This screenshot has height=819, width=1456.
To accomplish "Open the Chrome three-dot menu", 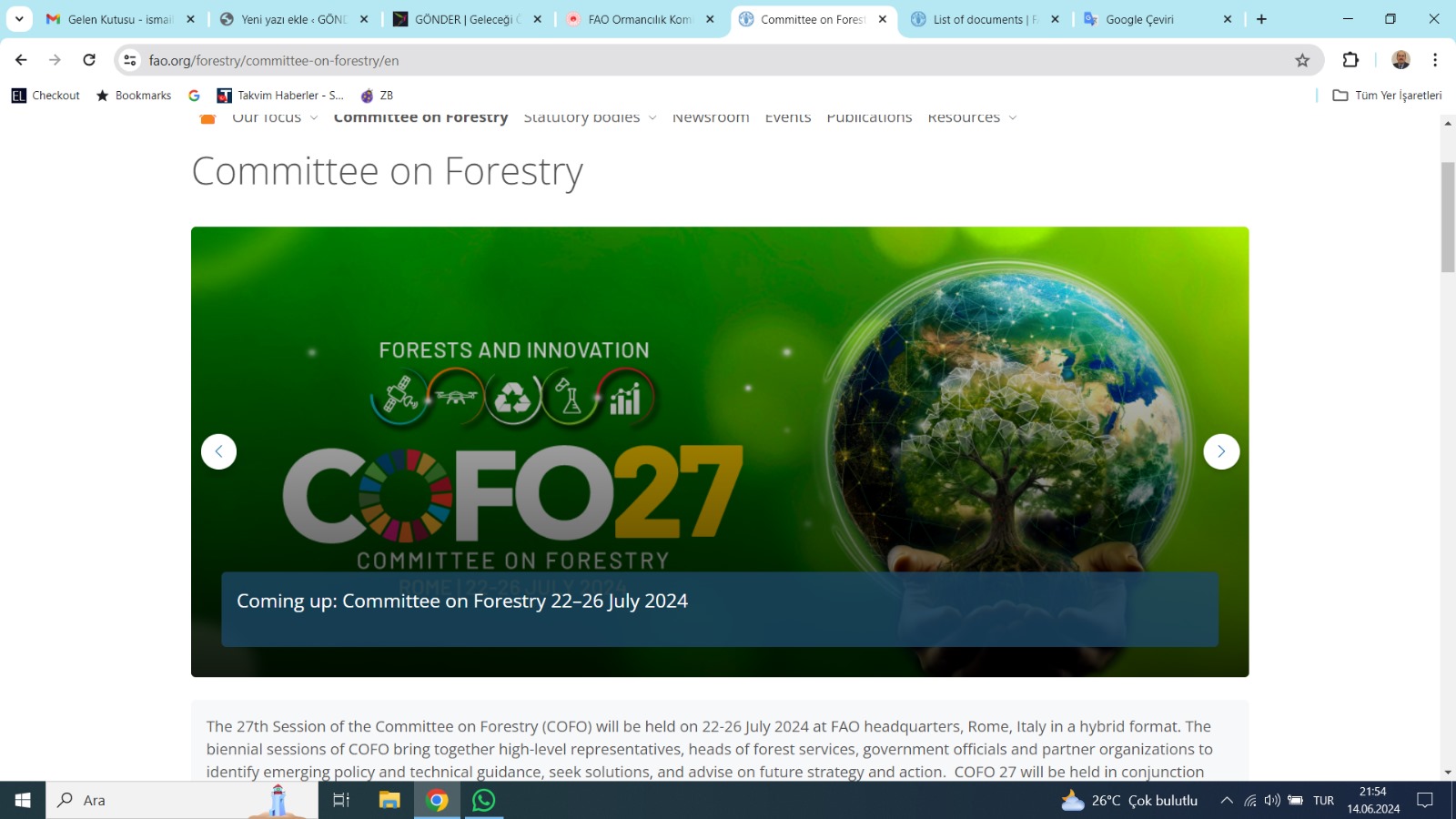I will (1435, 60).
